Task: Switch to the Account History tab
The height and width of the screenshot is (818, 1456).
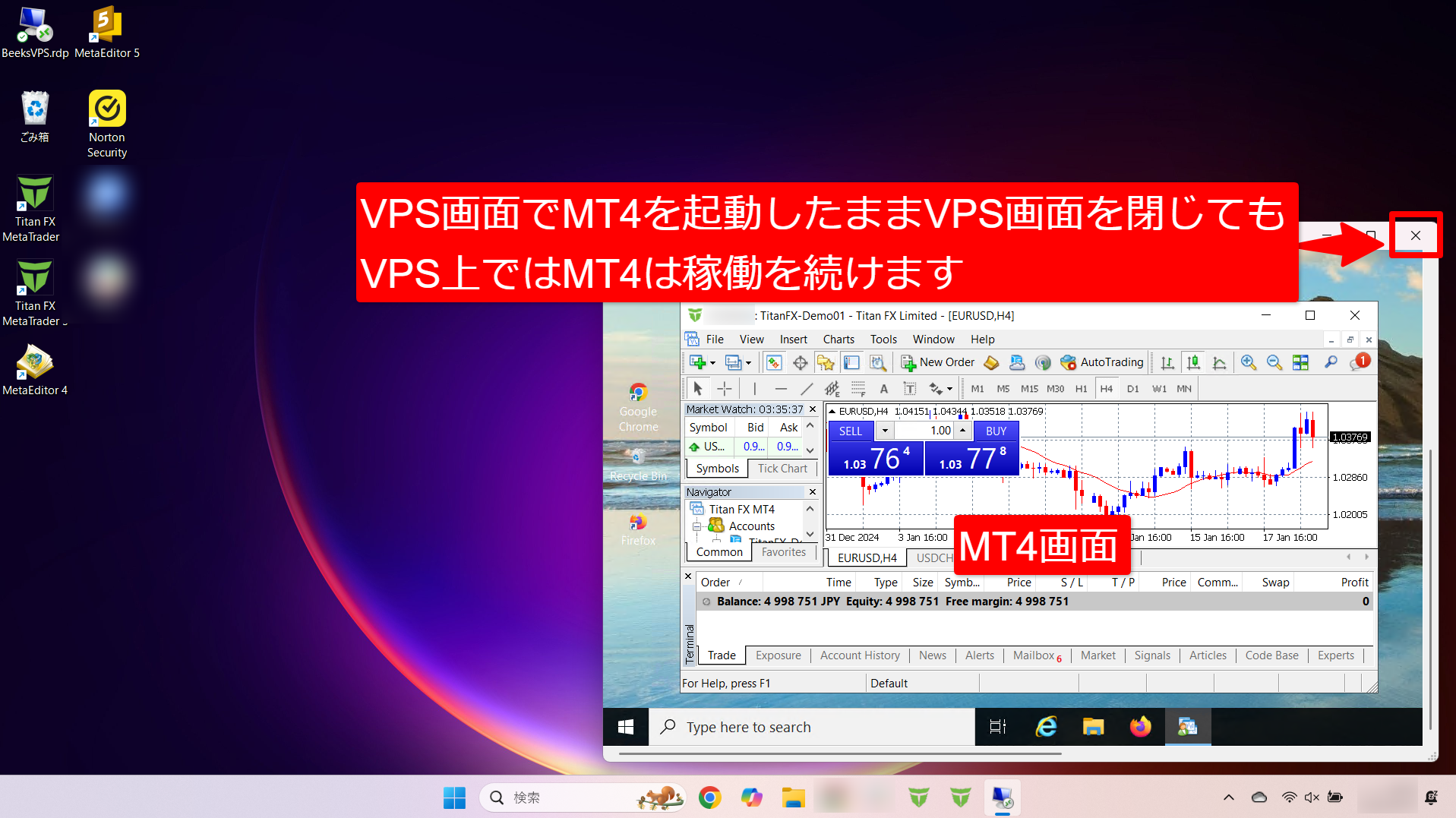Action: tap(859, 655)
